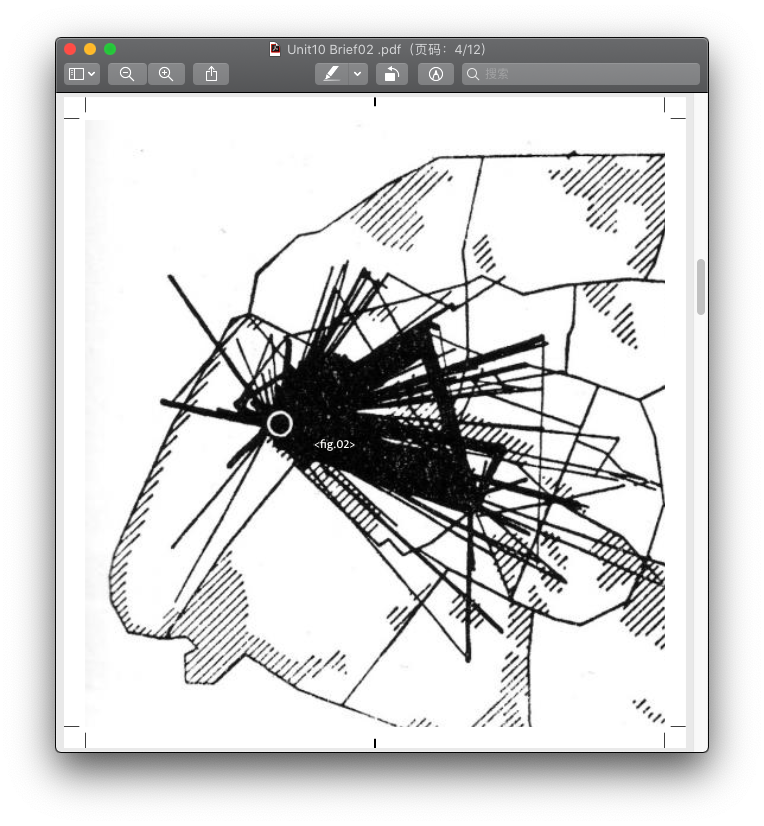Zoom in on the PDF page
This screenshot has height=826, width=764.
pyautogui.click(x=166, y=74)
